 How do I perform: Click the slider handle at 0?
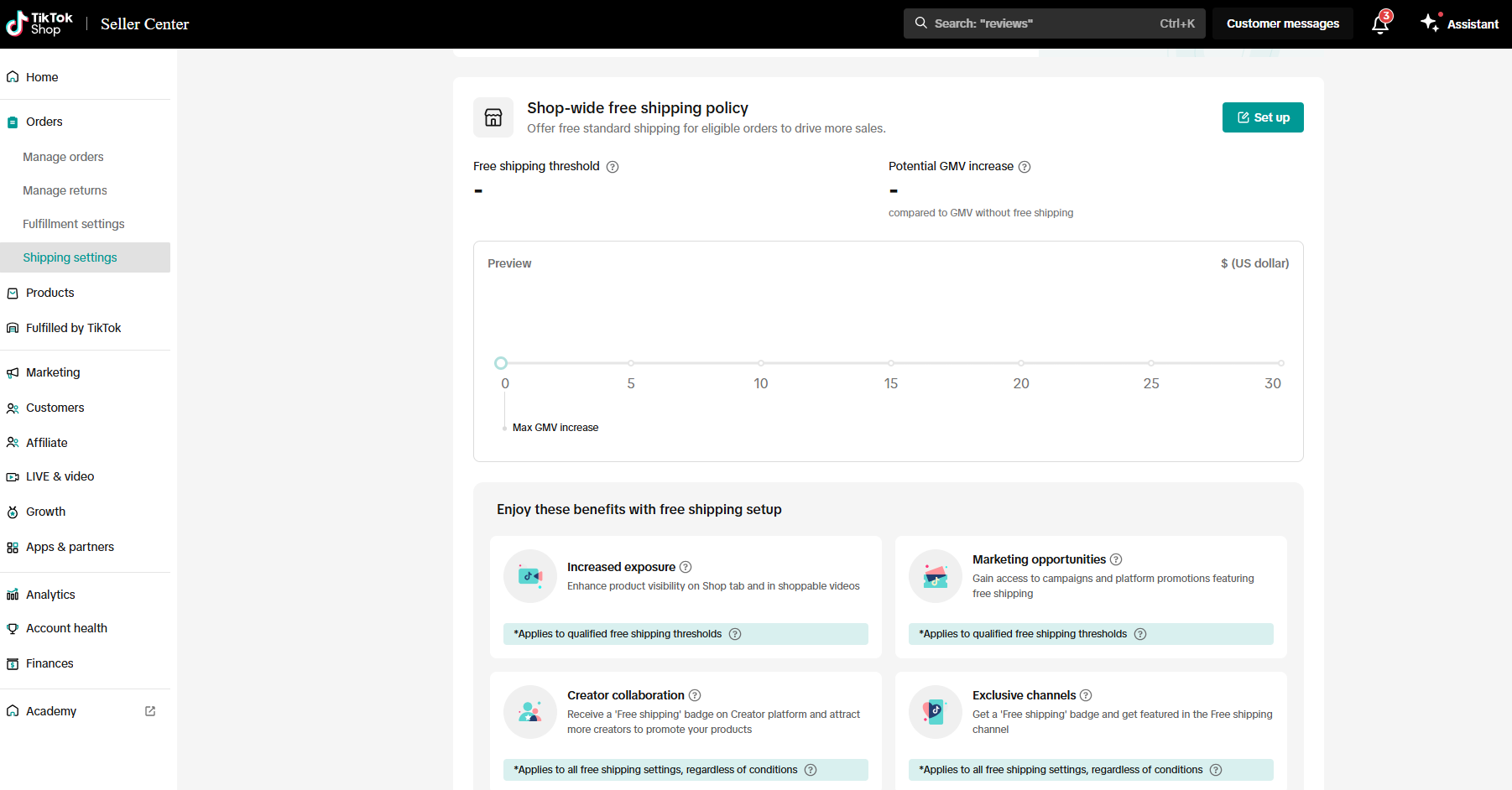tap(501, 363)
